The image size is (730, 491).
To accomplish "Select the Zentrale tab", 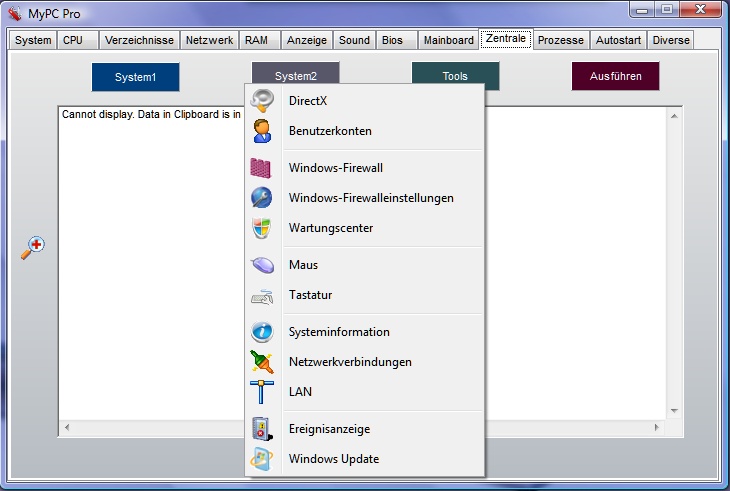I will coord(506,39).
